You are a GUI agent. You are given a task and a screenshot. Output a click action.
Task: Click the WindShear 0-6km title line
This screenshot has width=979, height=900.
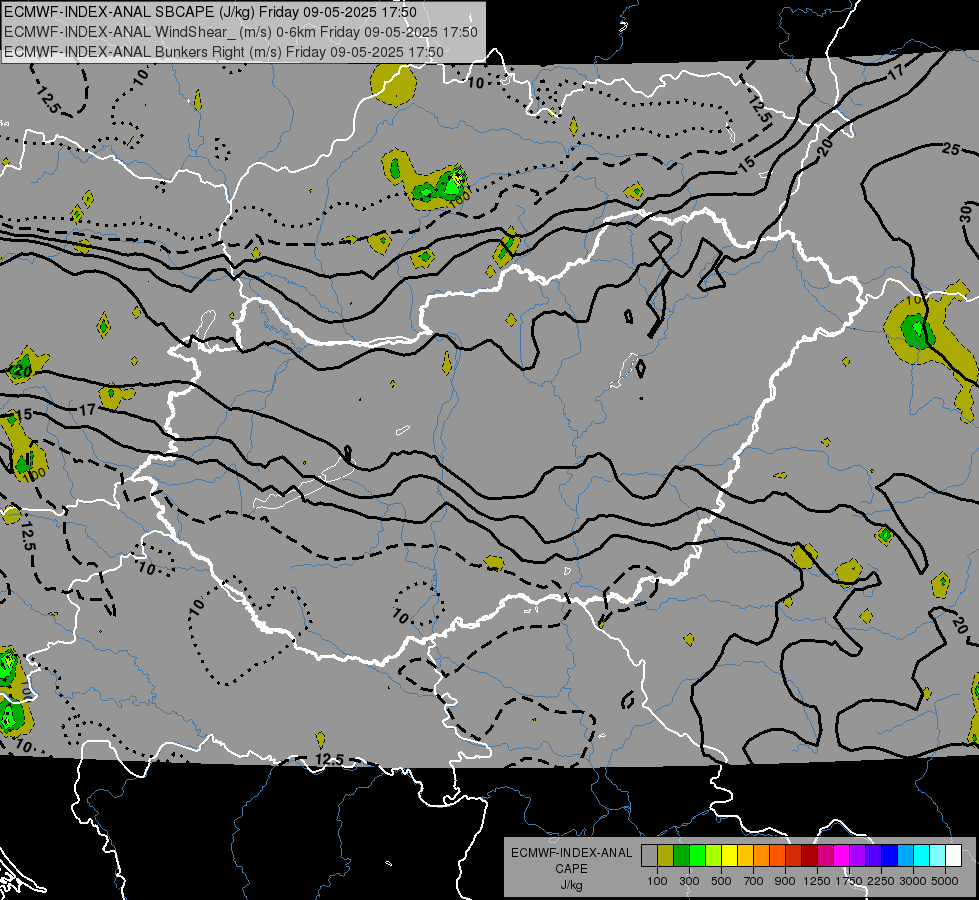(241, 32)
